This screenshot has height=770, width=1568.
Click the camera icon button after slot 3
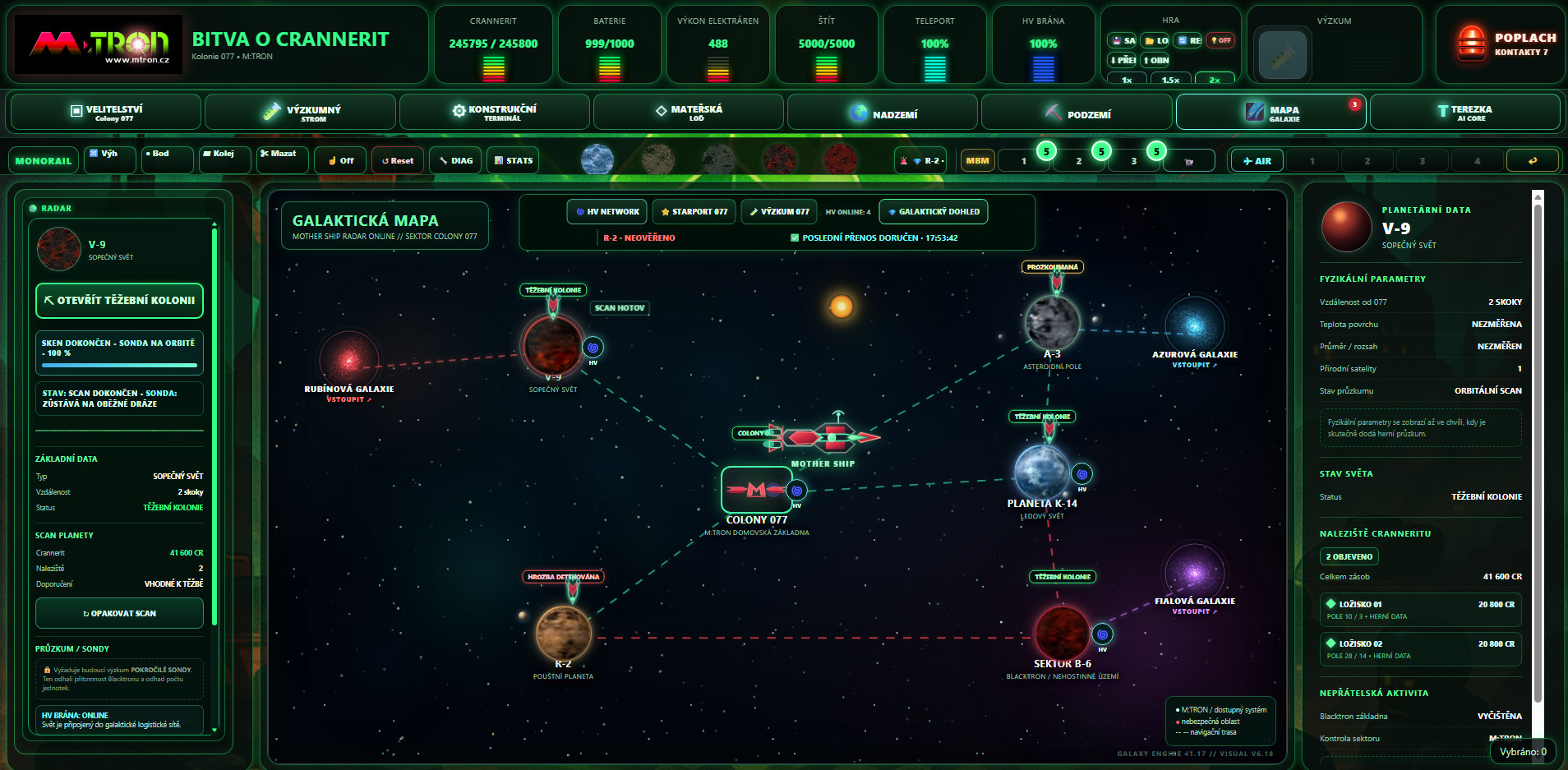point(1188,161)
